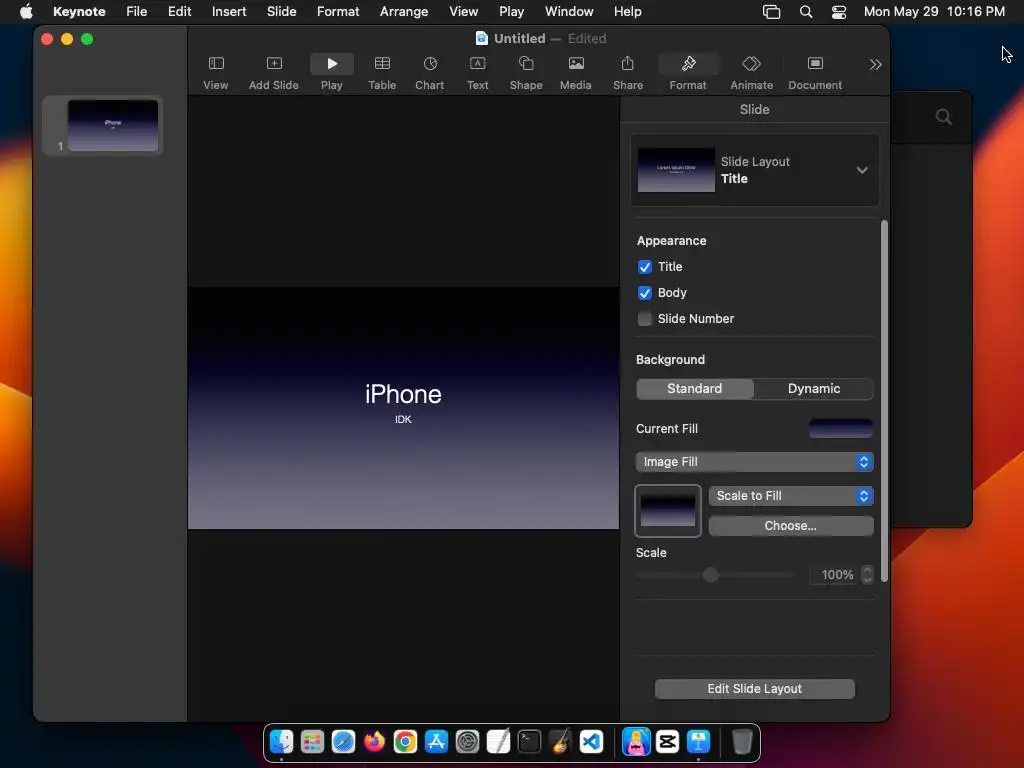Image resolution: width=1024 pixels, height=768 pixels.
Task: Switch background to Dynamic
Action: click(814, 389)
